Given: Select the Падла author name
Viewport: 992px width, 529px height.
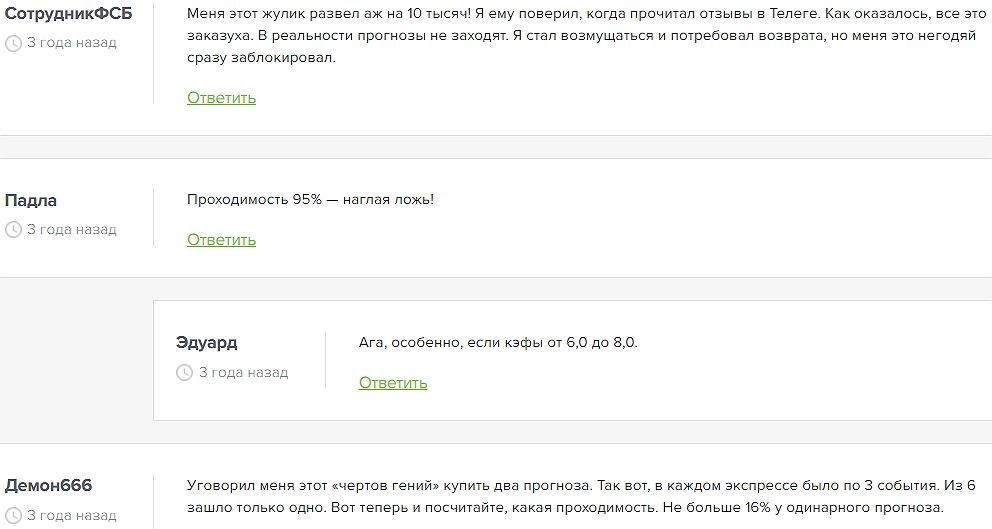Looking at the screenshot, I should coord(30,201).
